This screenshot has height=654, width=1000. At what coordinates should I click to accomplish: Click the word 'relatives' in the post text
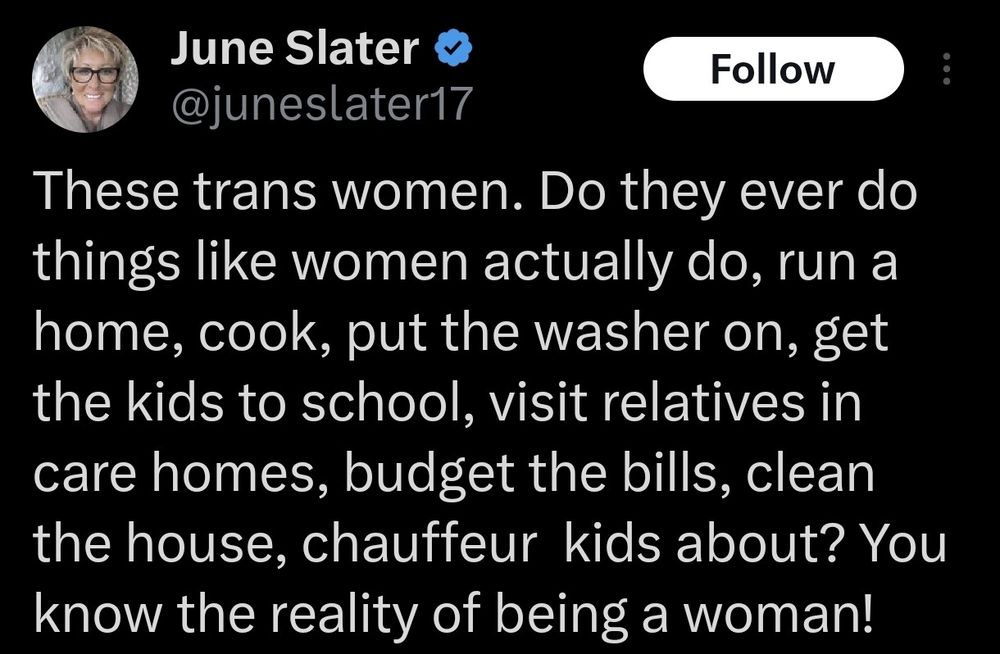(702, 403)
